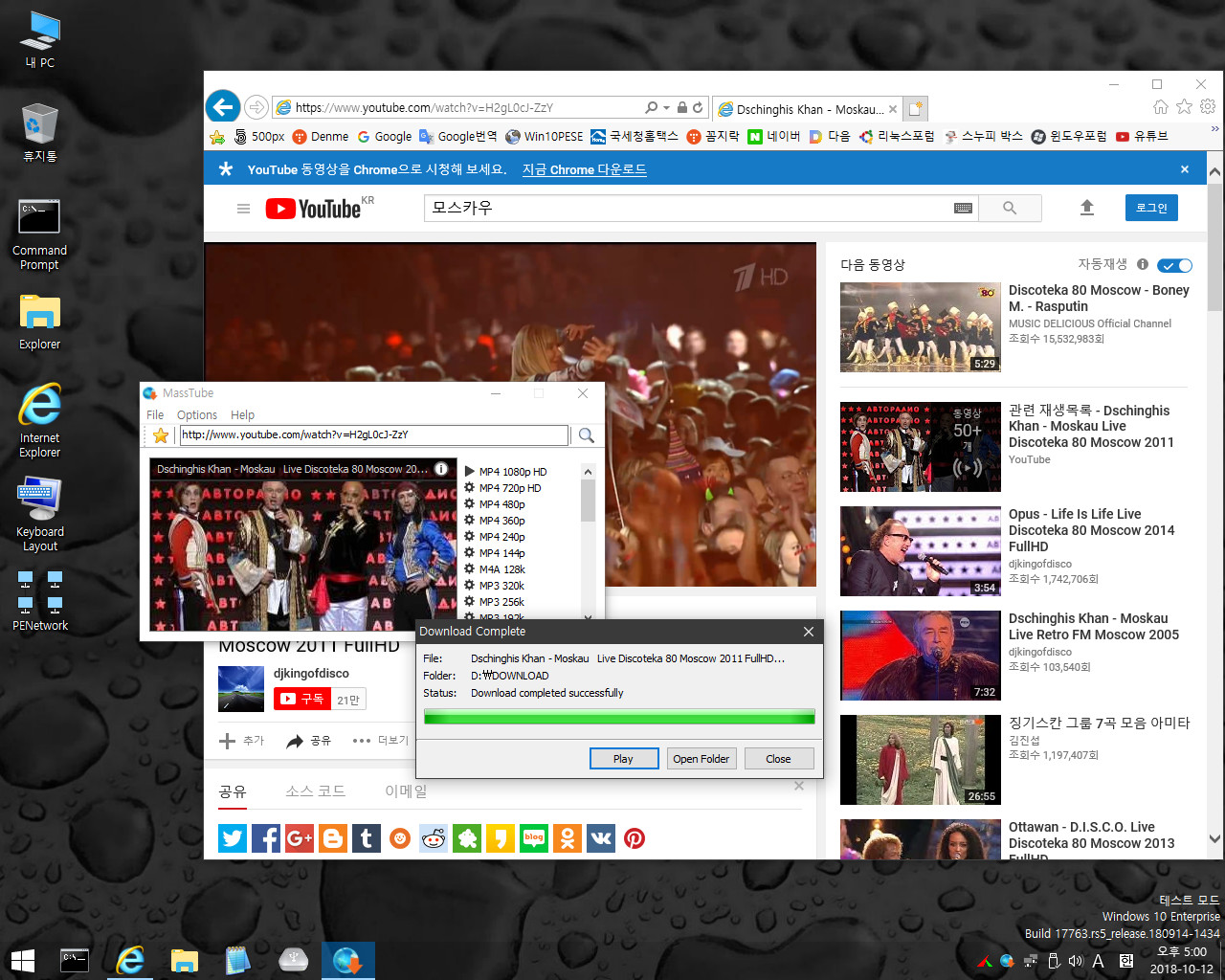
Task: Share via Google+ icon
Action: click(300, 838)
